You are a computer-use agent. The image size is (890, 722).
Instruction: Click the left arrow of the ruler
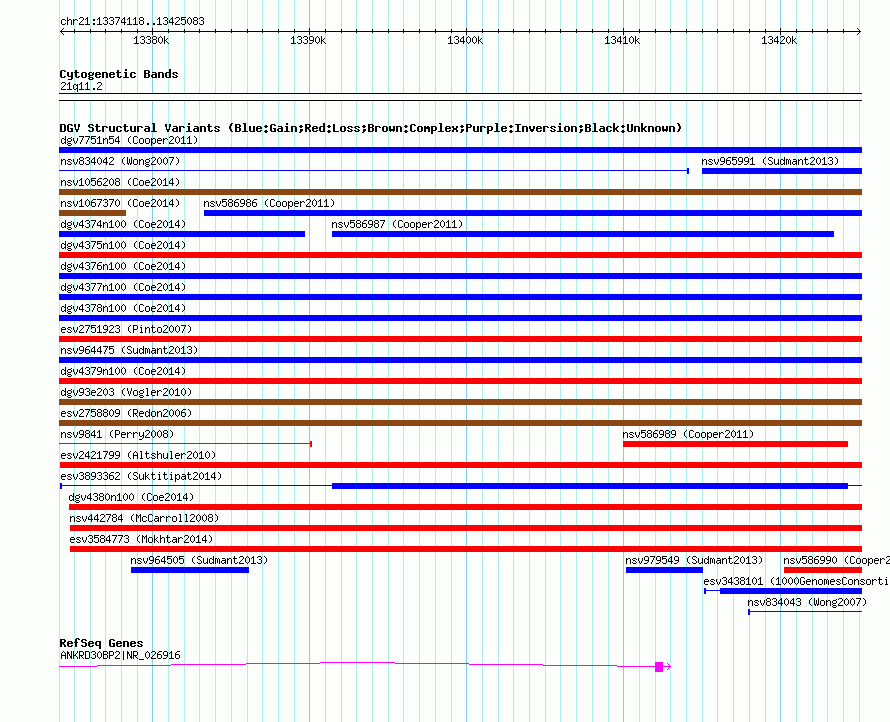coord(62,31)
